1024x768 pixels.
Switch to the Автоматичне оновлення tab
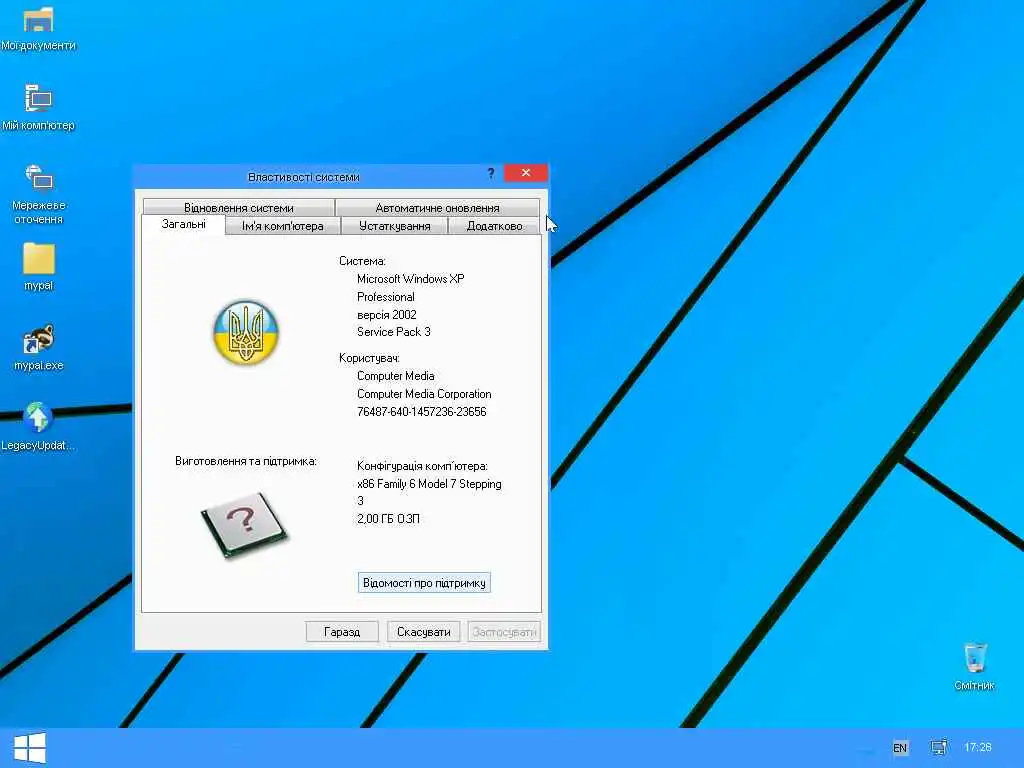[x=437, y=208]
